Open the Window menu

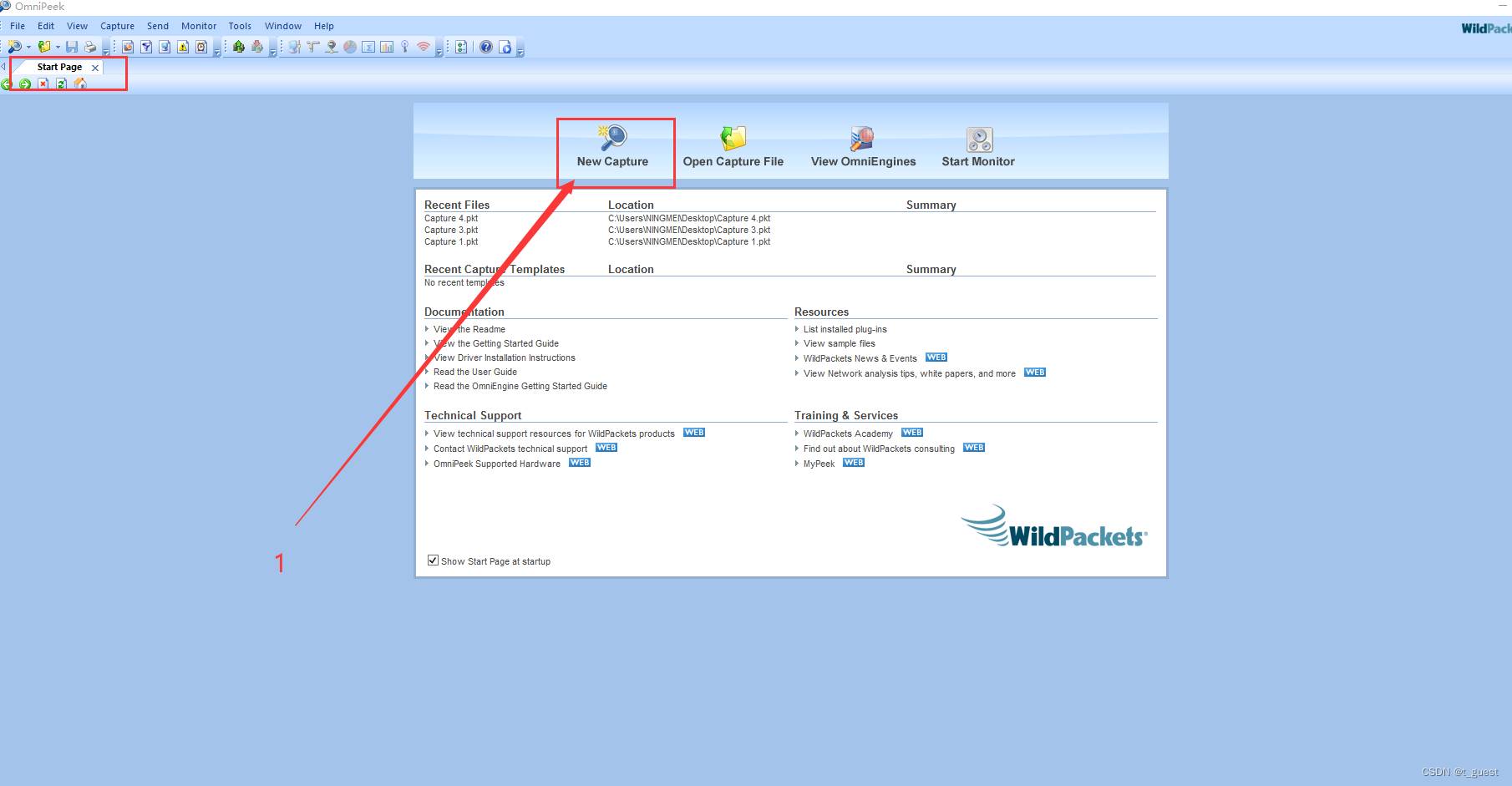283,26
